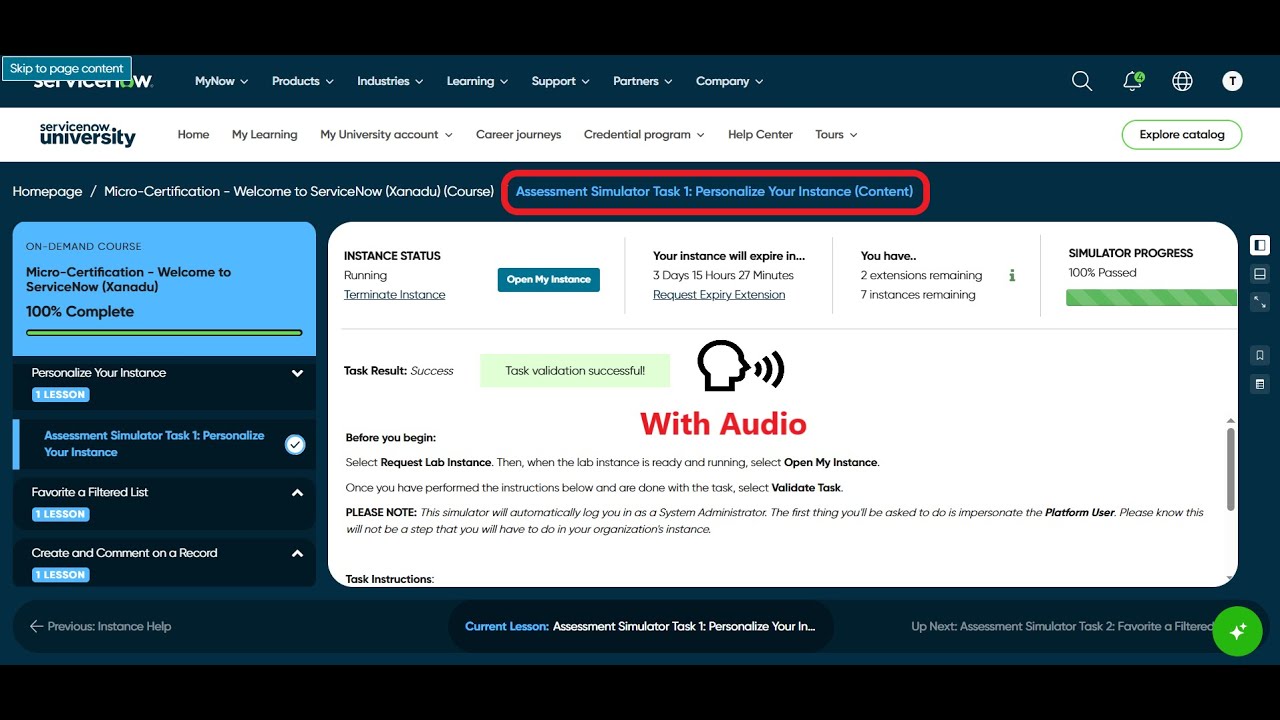Toggle the side panel layout icon

pyautogui.click(x=1260, y=245)
